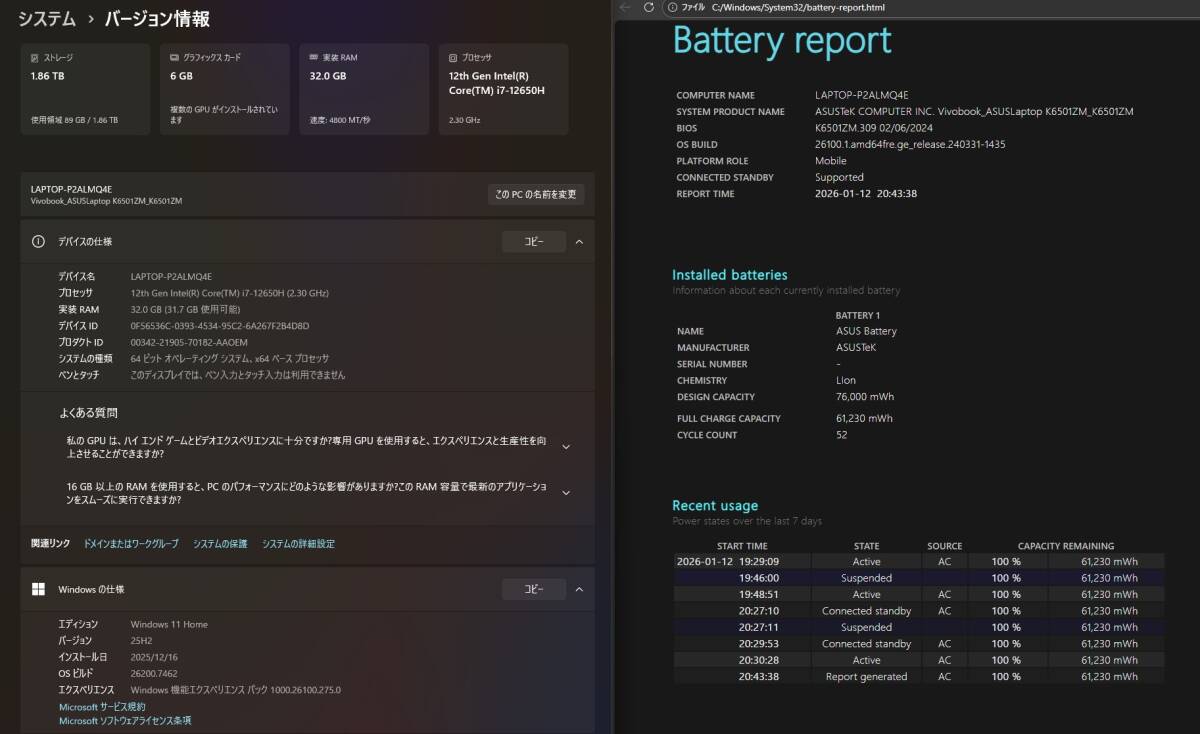Open the domain or workgroup link

[131, 544]
